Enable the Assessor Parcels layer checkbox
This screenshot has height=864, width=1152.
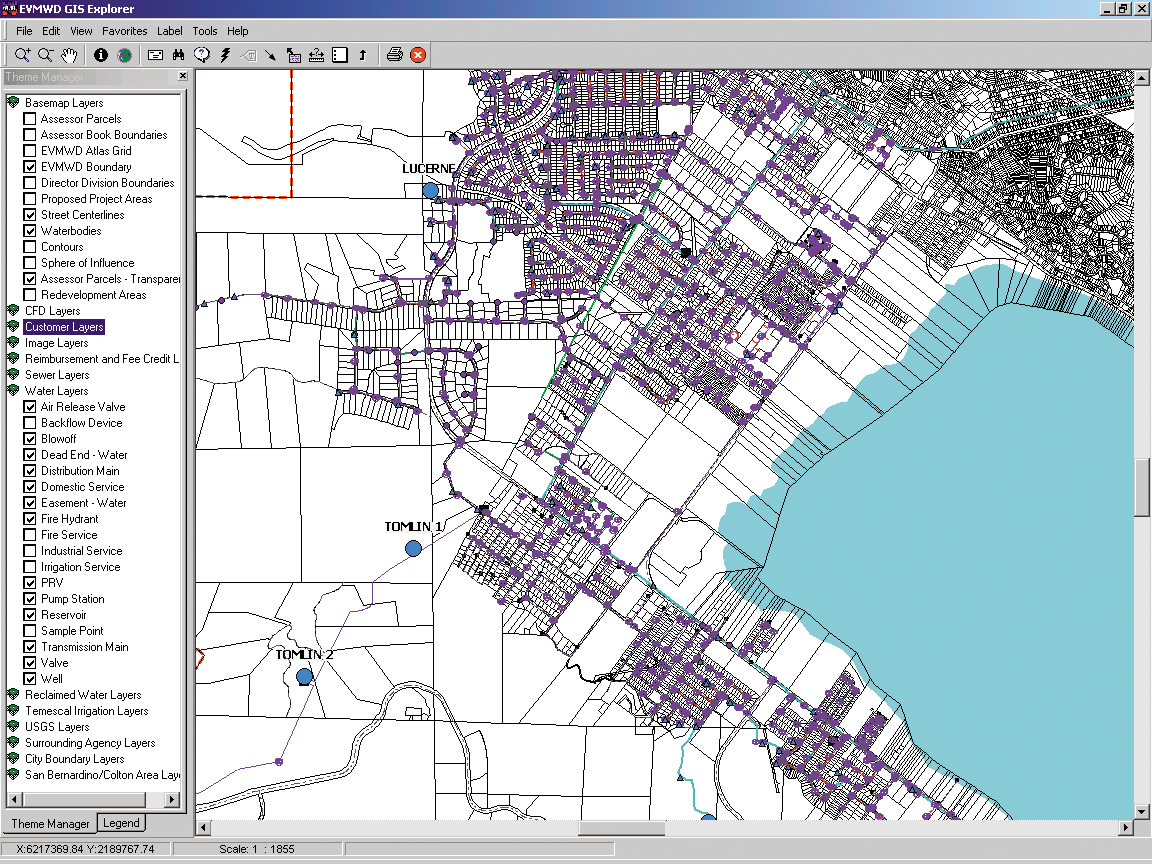(30, 119)
